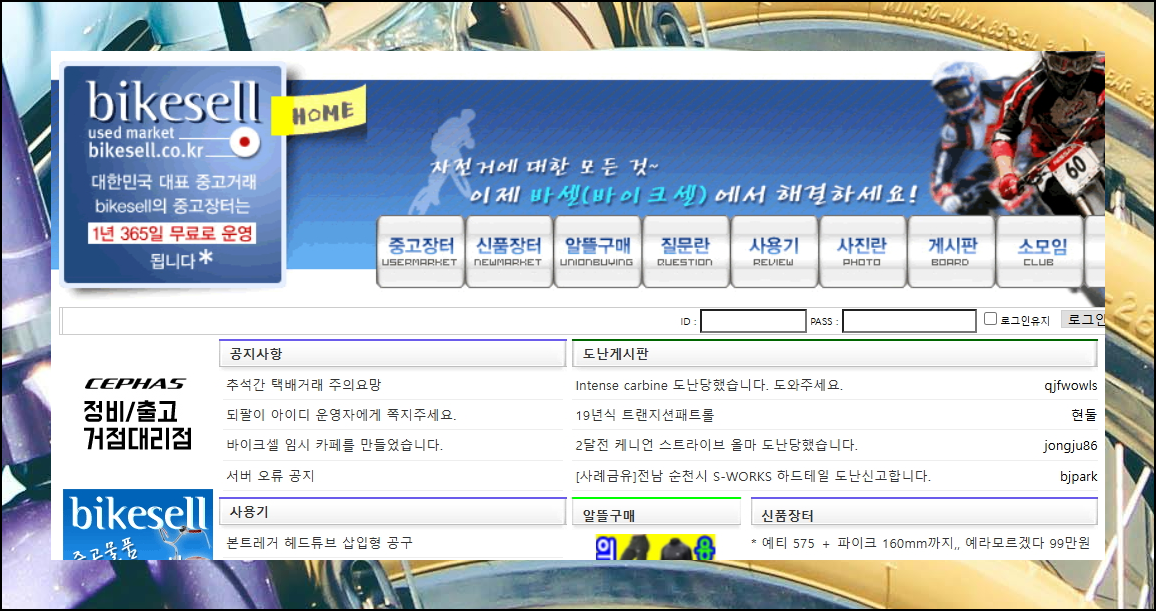This screenshot has width=1156, height=611.
Task: Click the 로그인 button
Action: pos(1083,320)
